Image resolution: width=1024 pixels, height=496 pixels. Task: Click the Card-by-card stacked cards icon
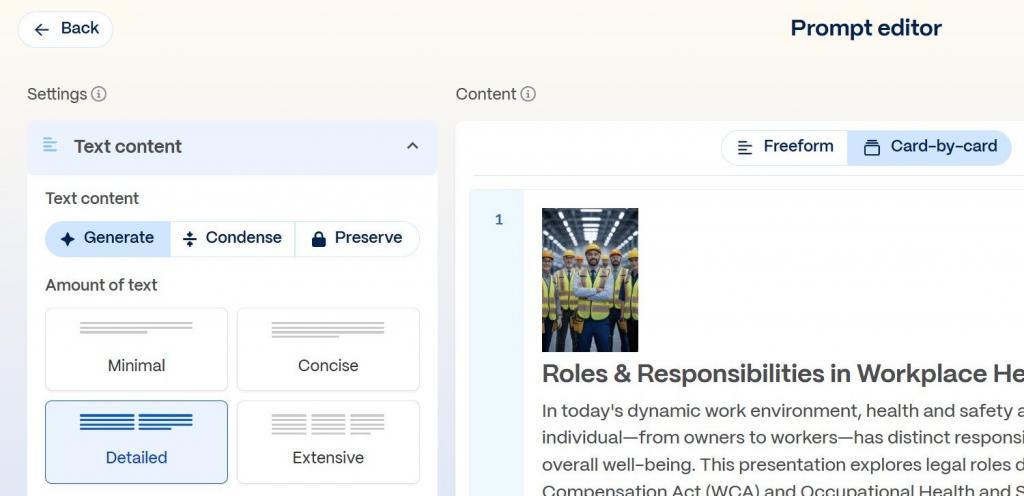point(872,148)
